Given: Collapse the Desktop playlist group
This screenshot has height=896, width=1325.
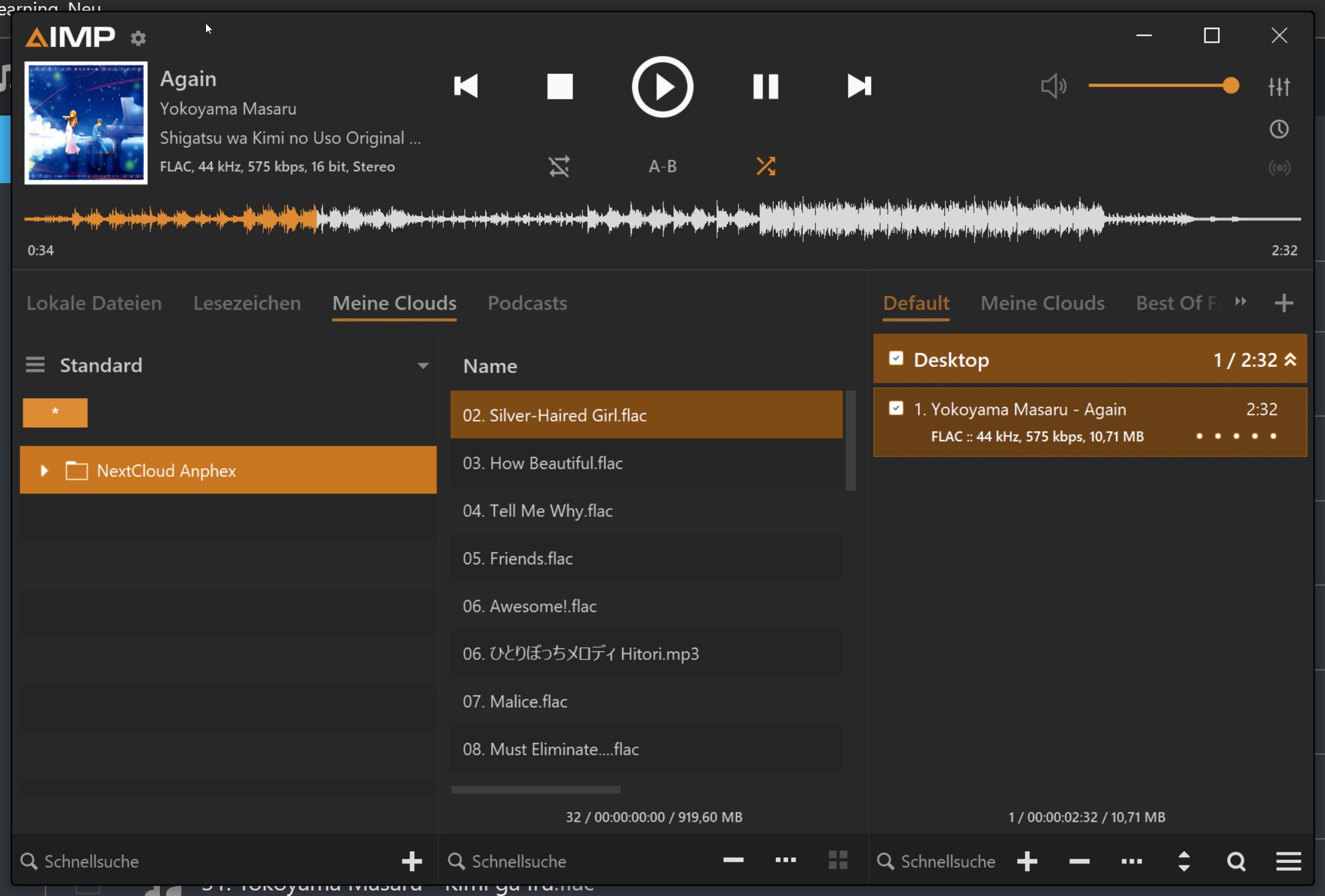Looking at the screenshot, I should 1291,360.
